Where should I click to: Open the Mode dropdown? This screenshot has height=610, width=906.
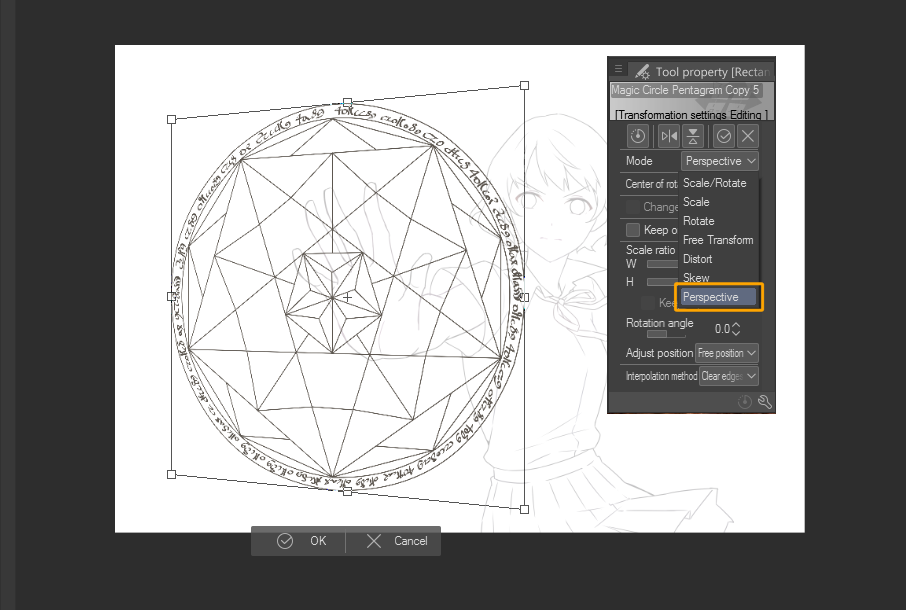719,160
